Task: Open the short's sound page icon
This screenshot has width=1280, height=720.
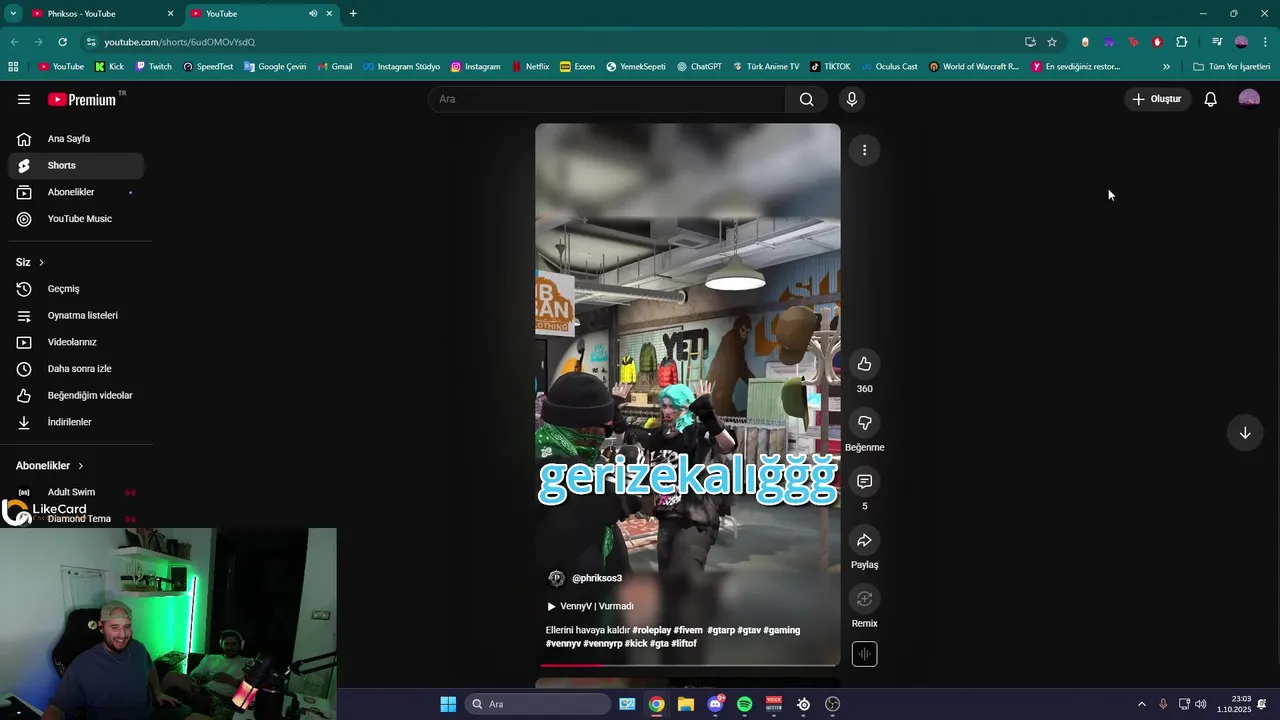Action: coord(864,654)
